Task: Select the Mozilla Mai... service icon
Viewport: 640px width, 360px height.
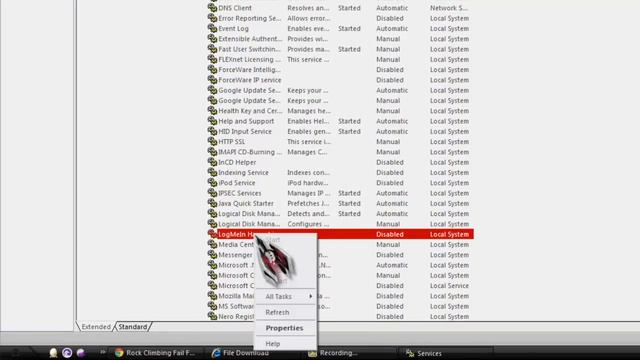Action: pos(212,296)
